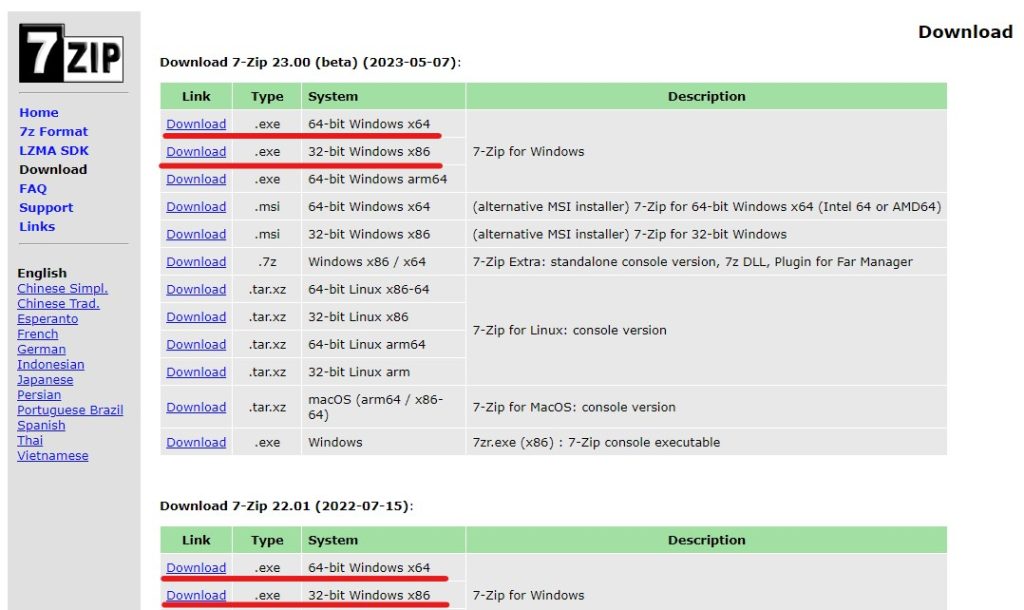Screen dimensions: 1024x610
Task: Click the '7-Zip Extra: standalone console version' description
Action: [692, 261]
